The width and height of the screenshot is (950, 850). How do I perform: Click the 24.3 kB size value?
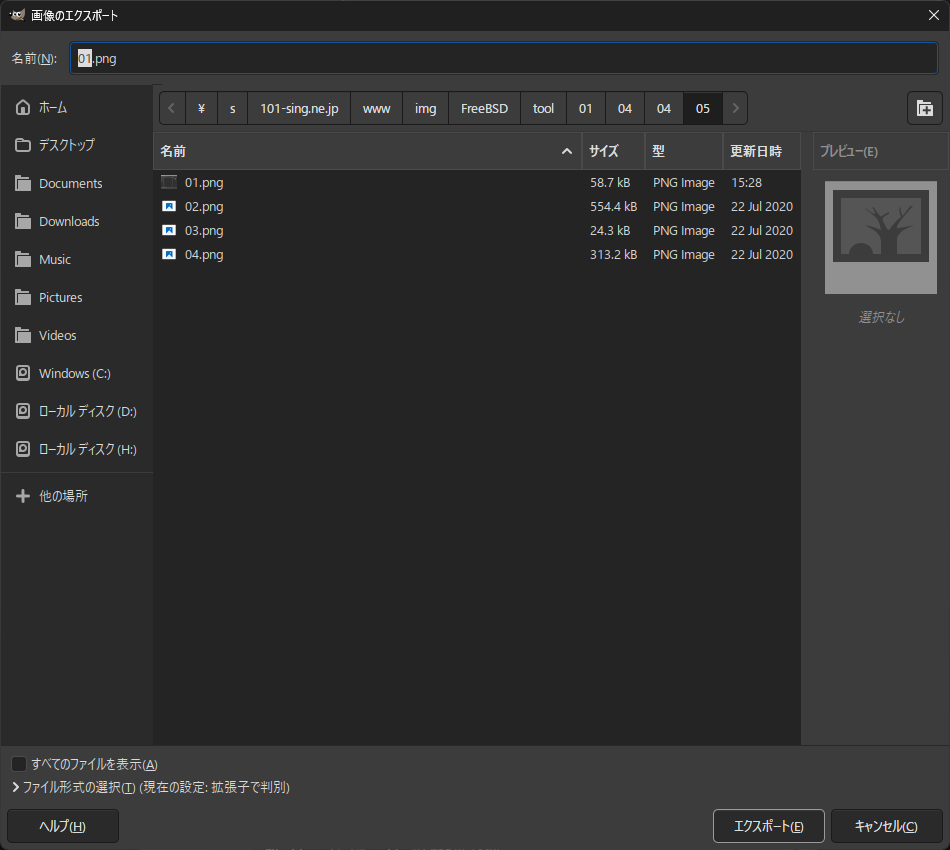[x=610, y=231]
